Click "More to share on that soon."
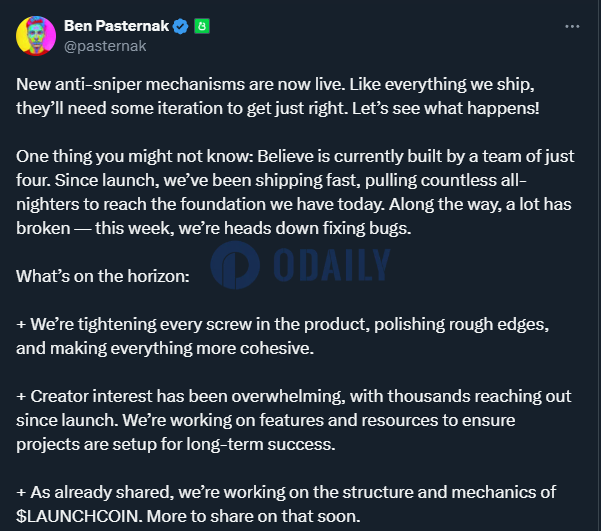The width and height of the screenshot is (601, 531). (254, 516)
